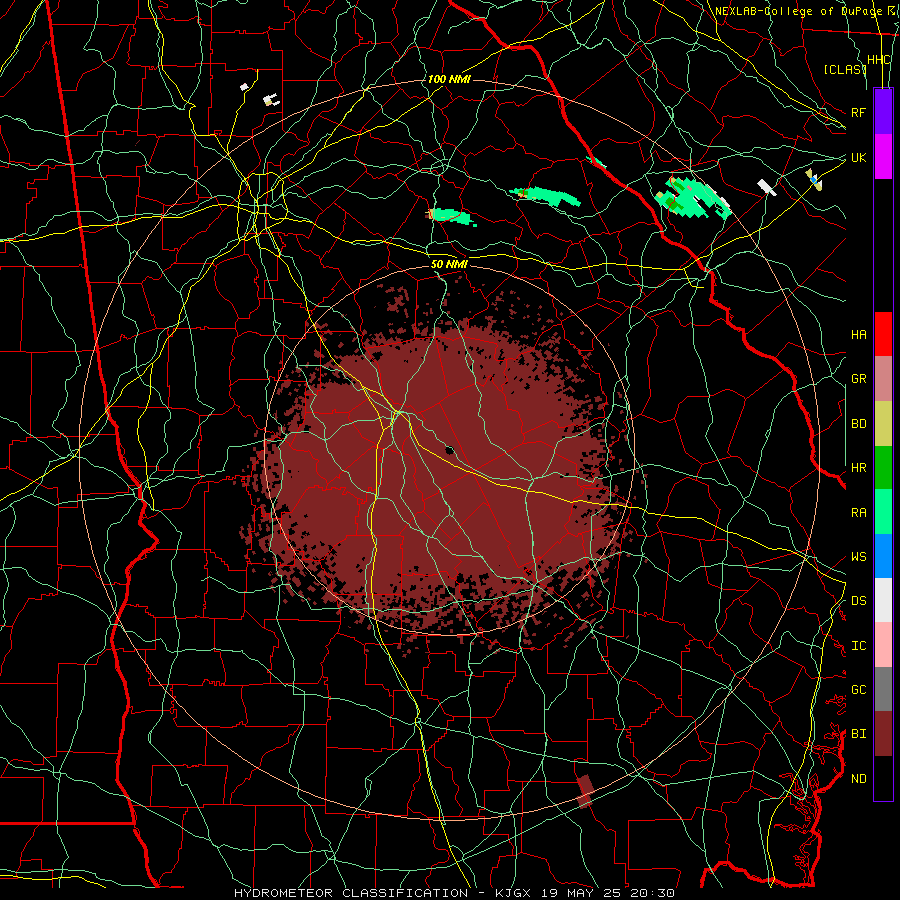Click the RF legend label

[858, 112]
